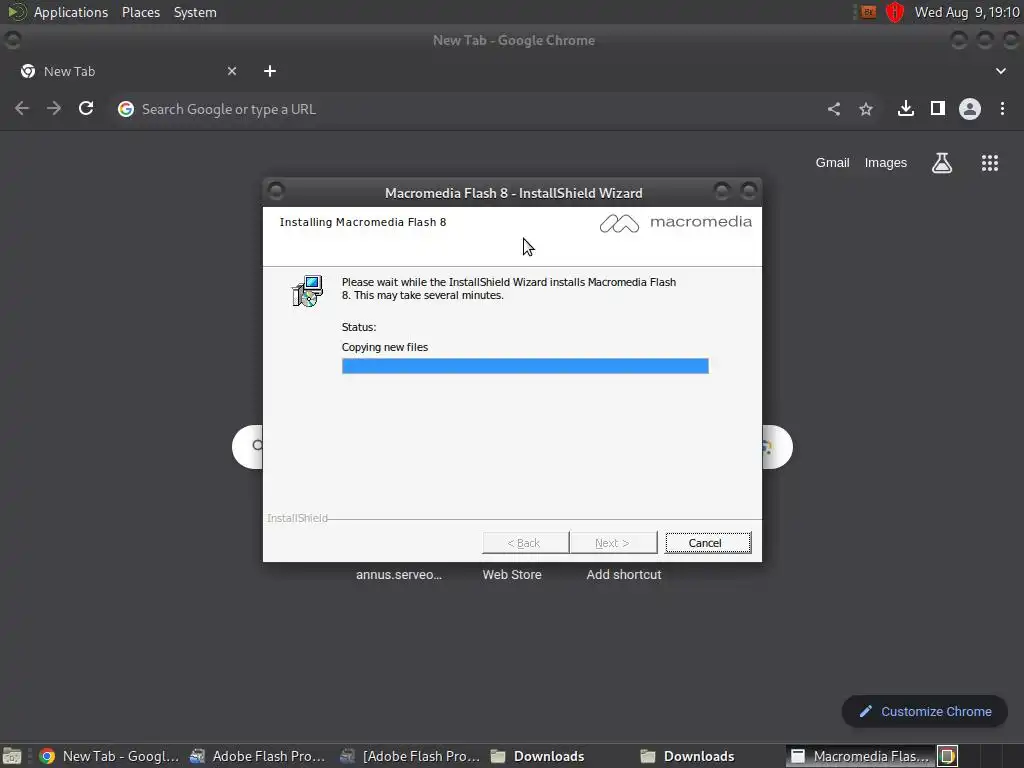Viewport: 1024px width, 768px height.
Task: Share this page icon in Chrome
Action: coord(834,109)
